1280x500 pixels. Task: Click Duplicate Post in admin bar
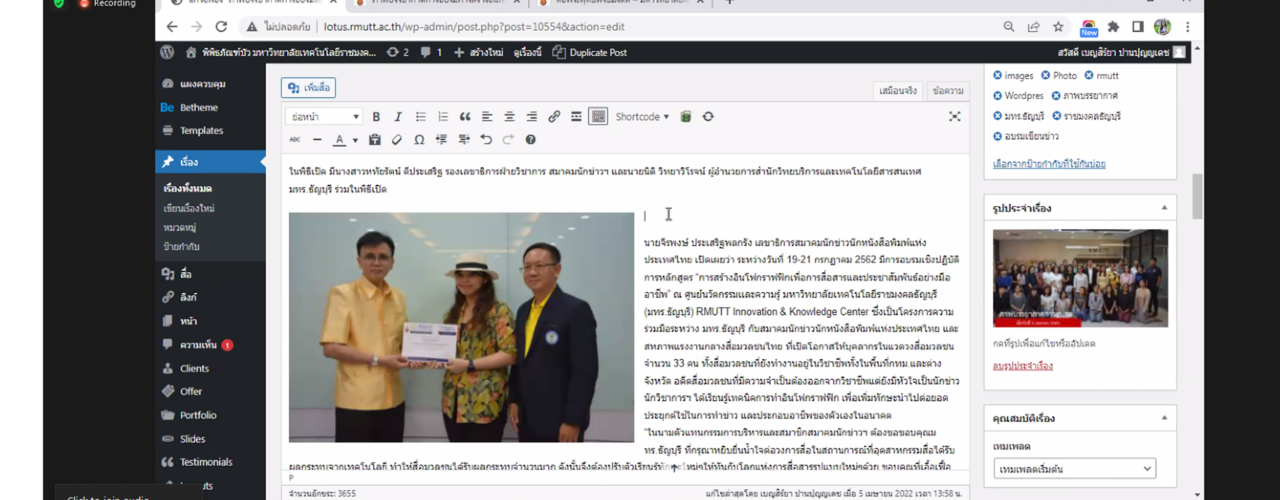590,52
